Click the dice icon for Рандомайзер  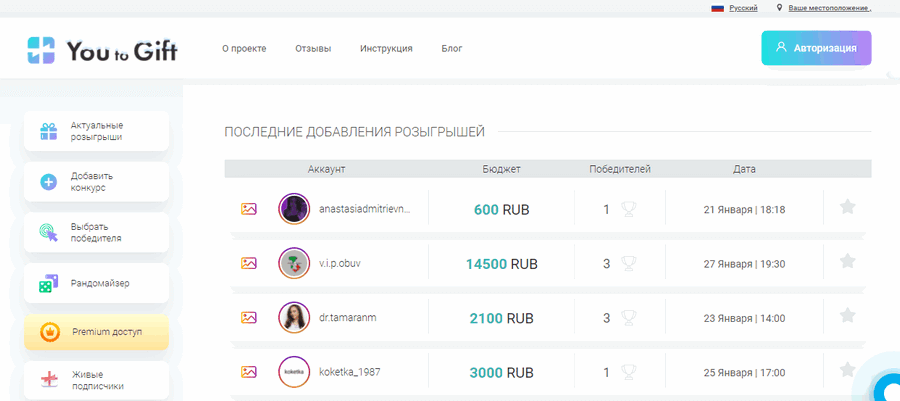[49, 283]
